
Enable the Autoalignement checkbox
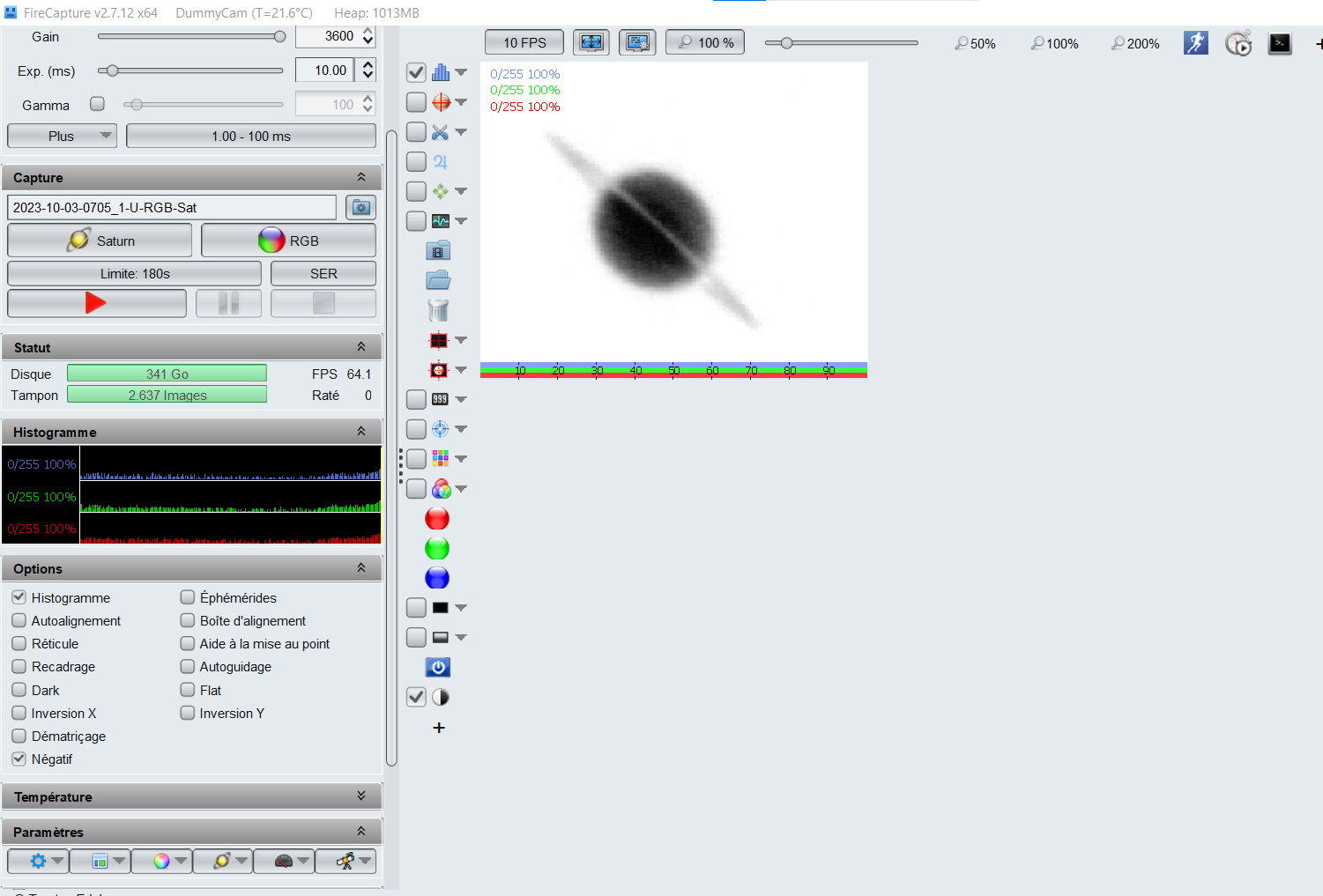[x=19, y=620]
